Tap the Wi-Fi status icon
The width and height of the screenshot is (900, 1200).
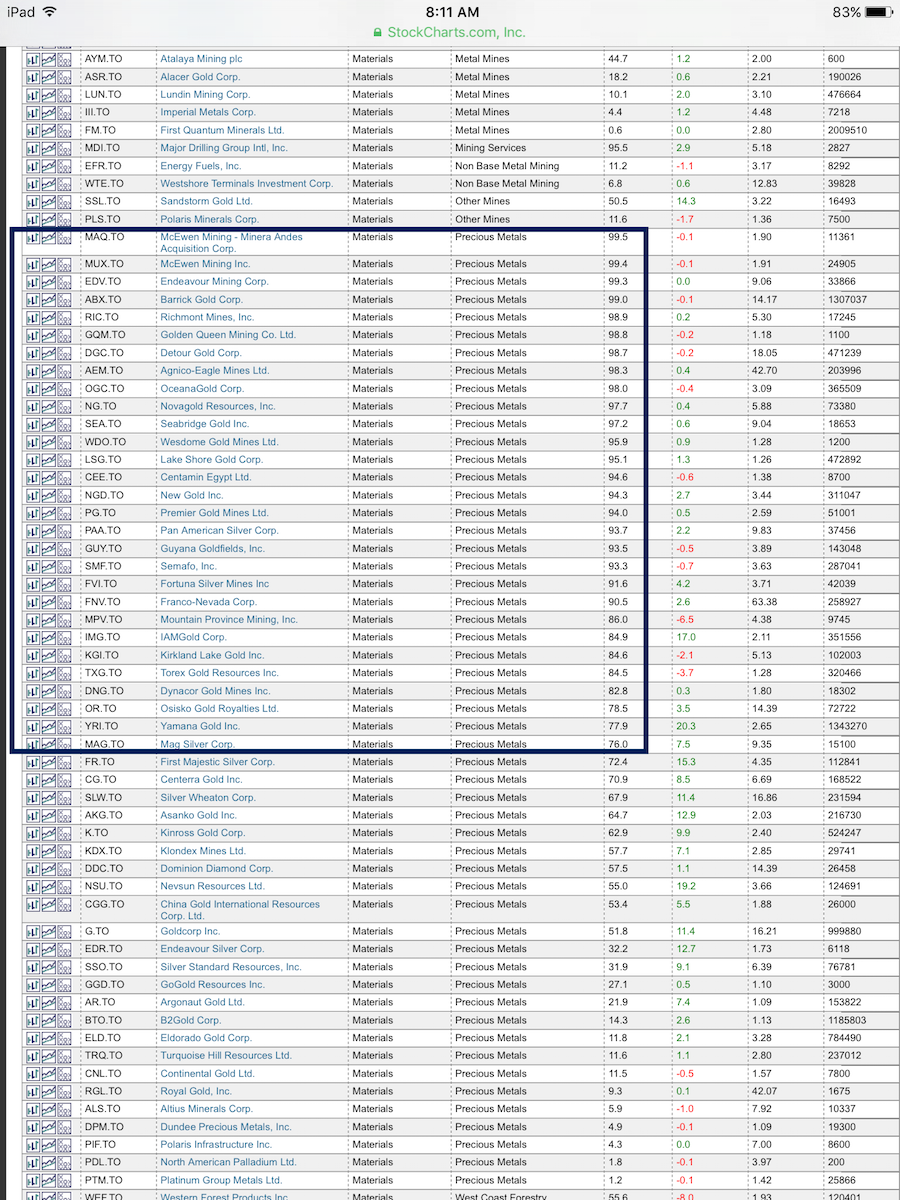(50, 12)
